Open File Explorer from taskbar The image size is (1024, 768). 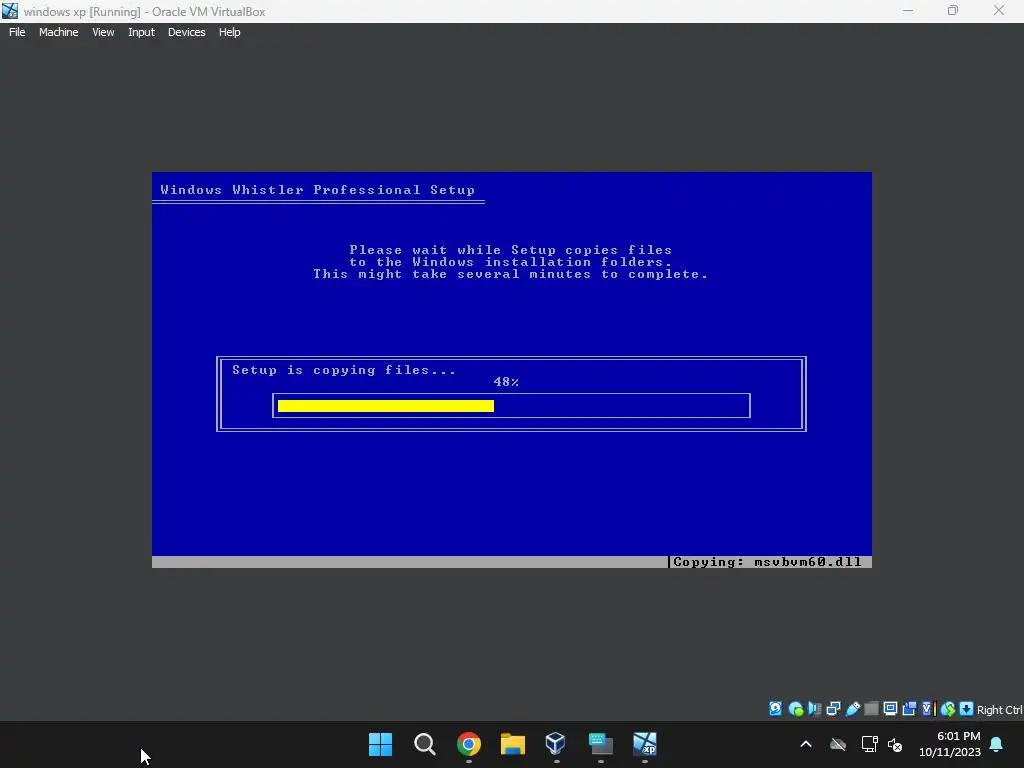(x=513, y=744)
